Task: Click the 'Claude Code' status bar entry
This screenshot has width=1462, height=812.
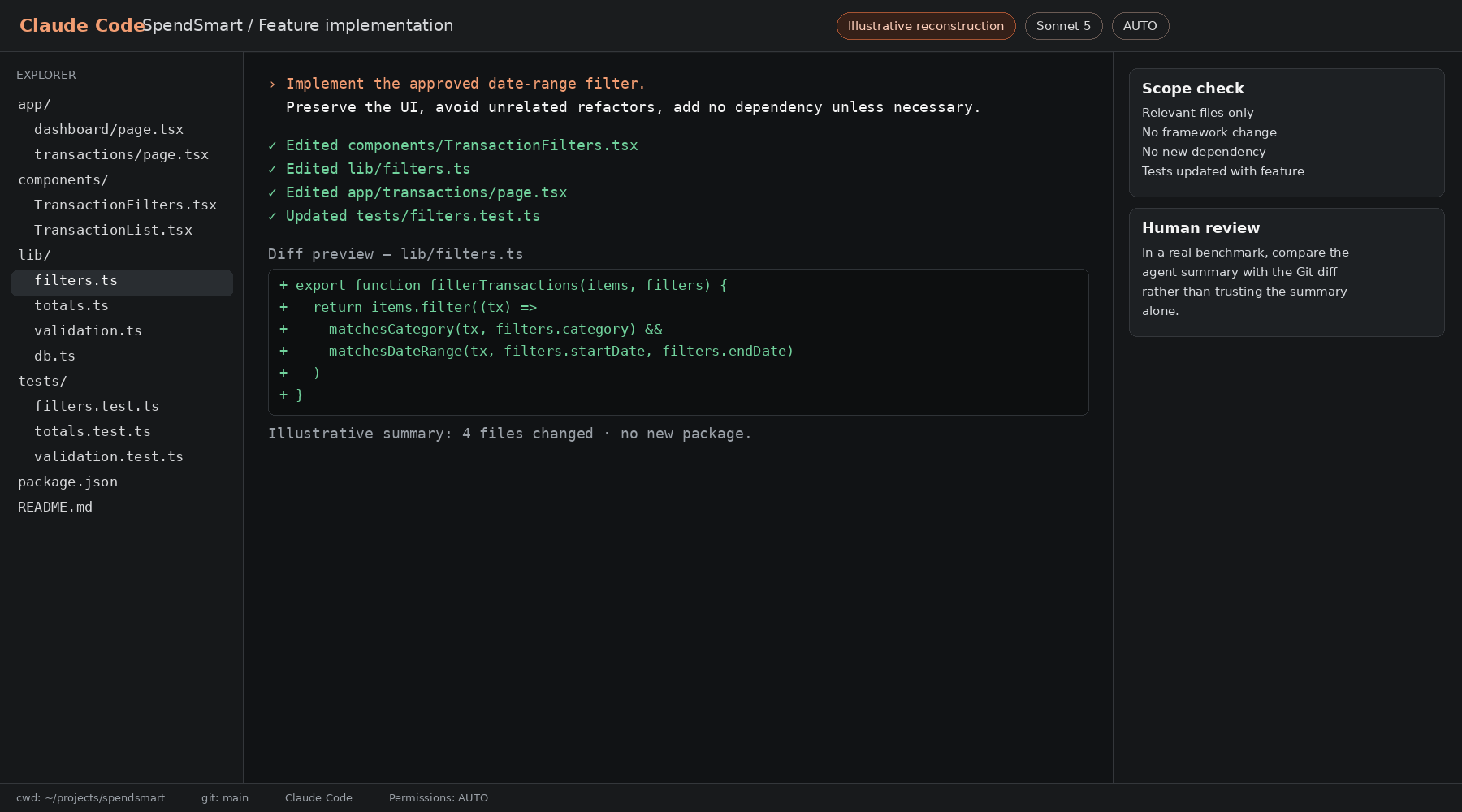Action: pos(318,798)
